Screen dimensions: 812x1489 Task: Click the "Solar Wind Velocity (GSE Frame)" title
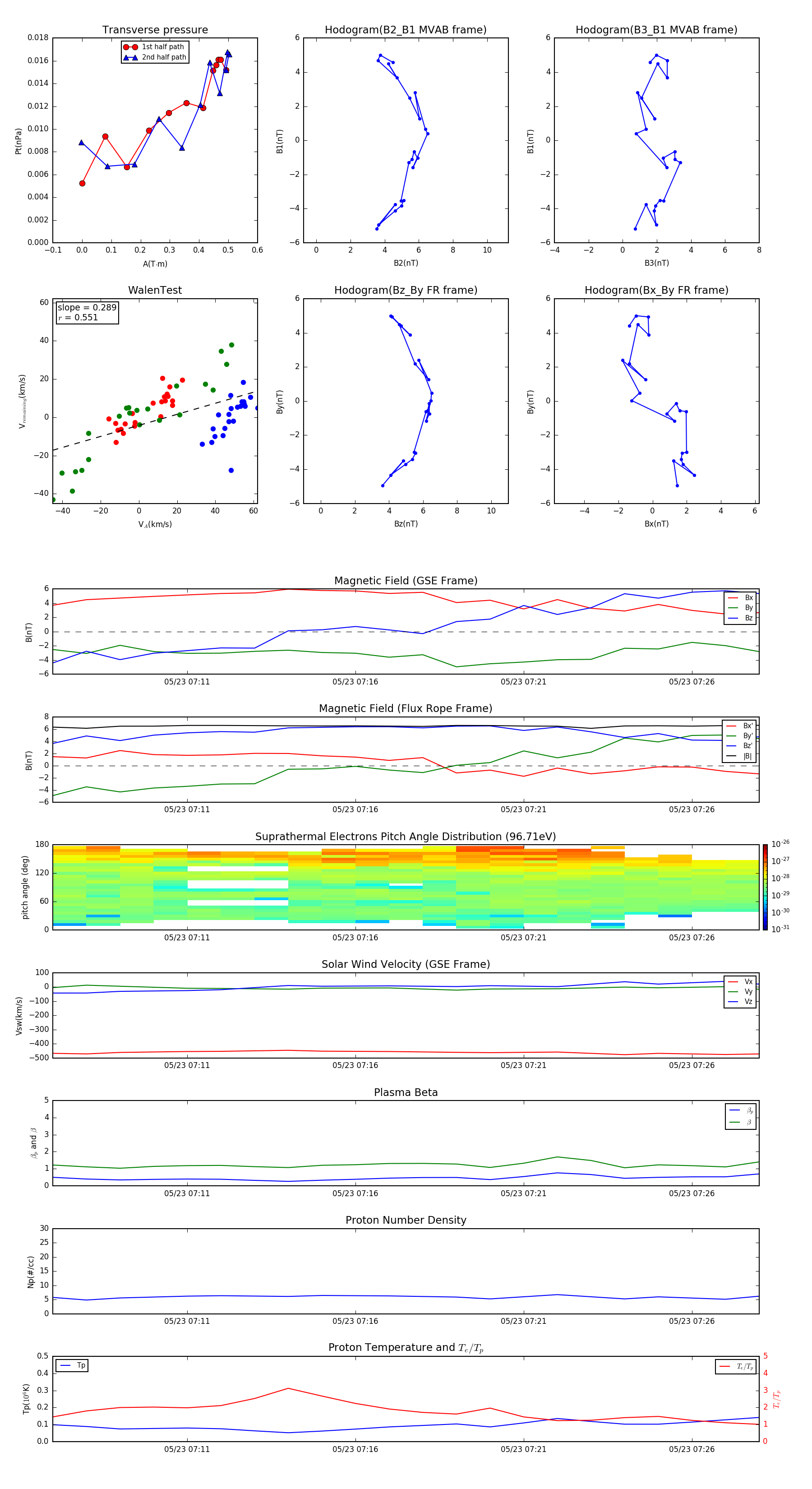point(406,964)
